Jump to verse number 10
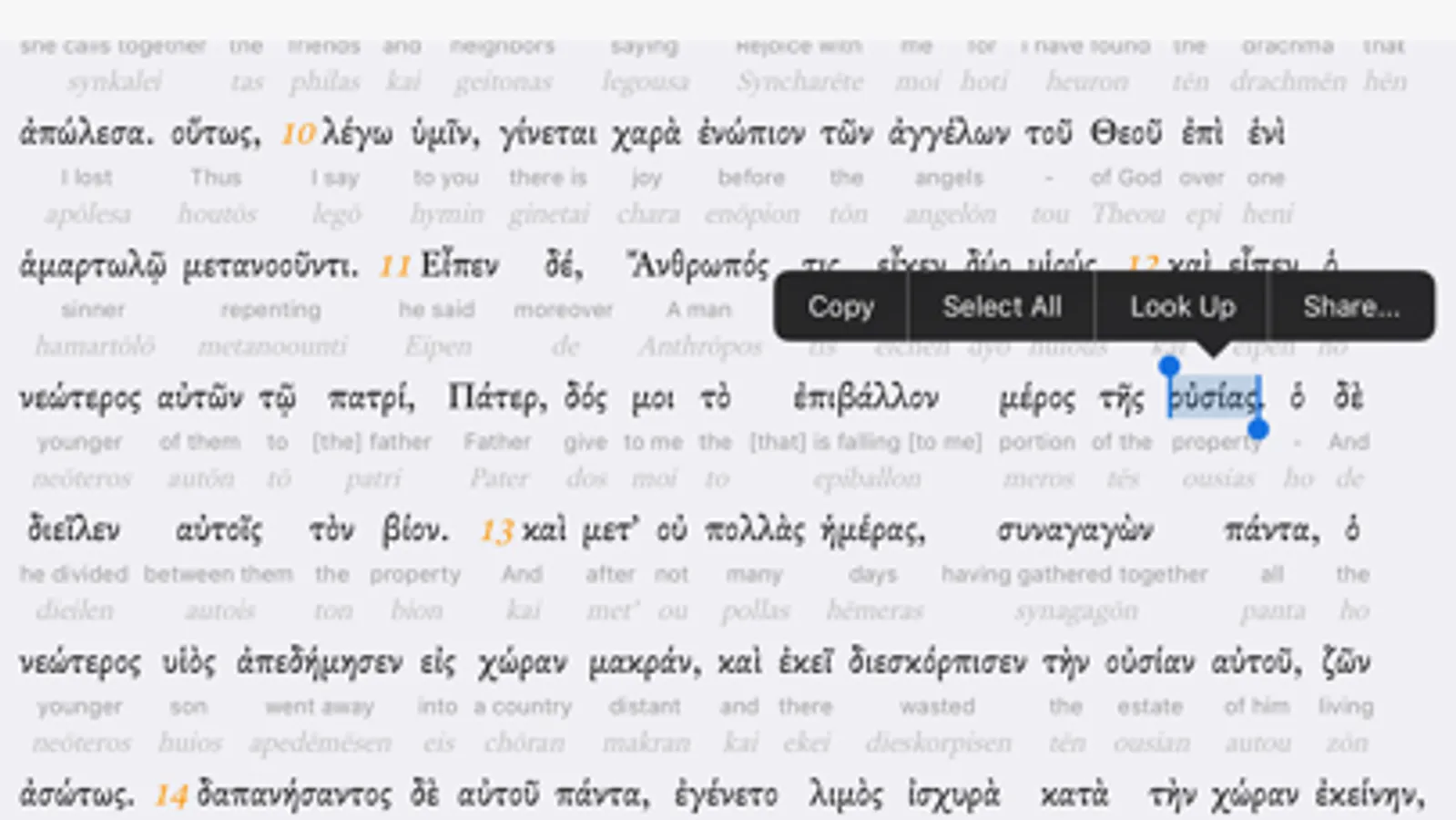1456x820 pixels. pyautogui.click(x=298, y=135)
